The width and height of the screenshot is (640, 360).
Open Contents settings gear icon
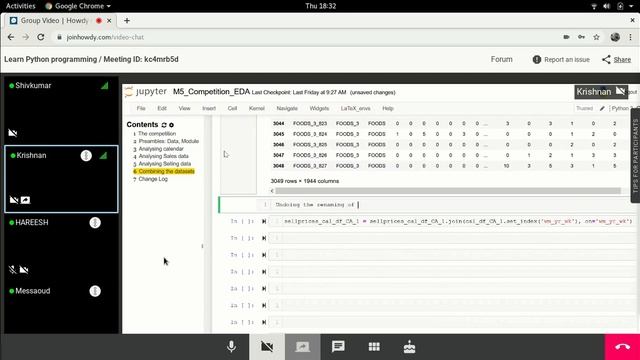(x=171, y=125)
